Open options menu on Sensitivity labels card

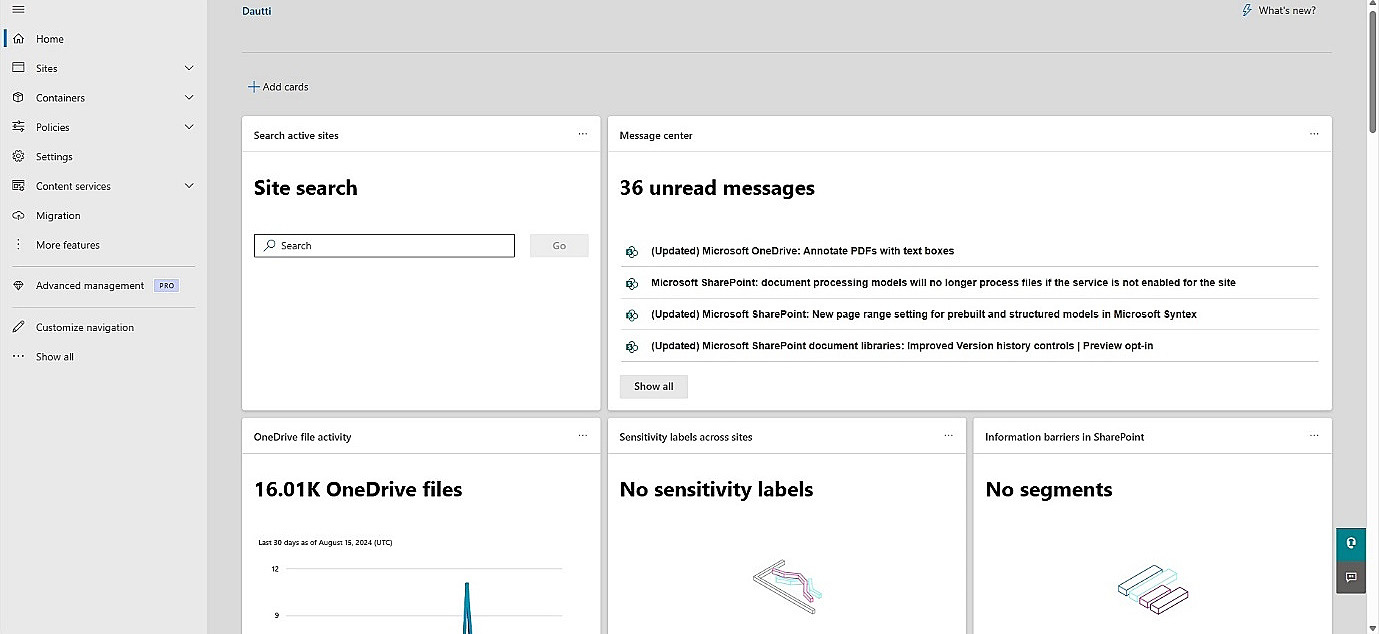[948, 436]
